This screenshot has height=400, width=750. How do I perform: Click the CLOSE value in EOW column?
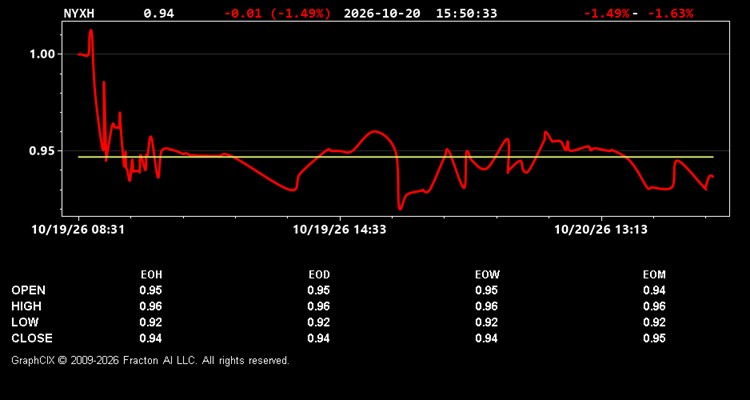pos(486,338)
